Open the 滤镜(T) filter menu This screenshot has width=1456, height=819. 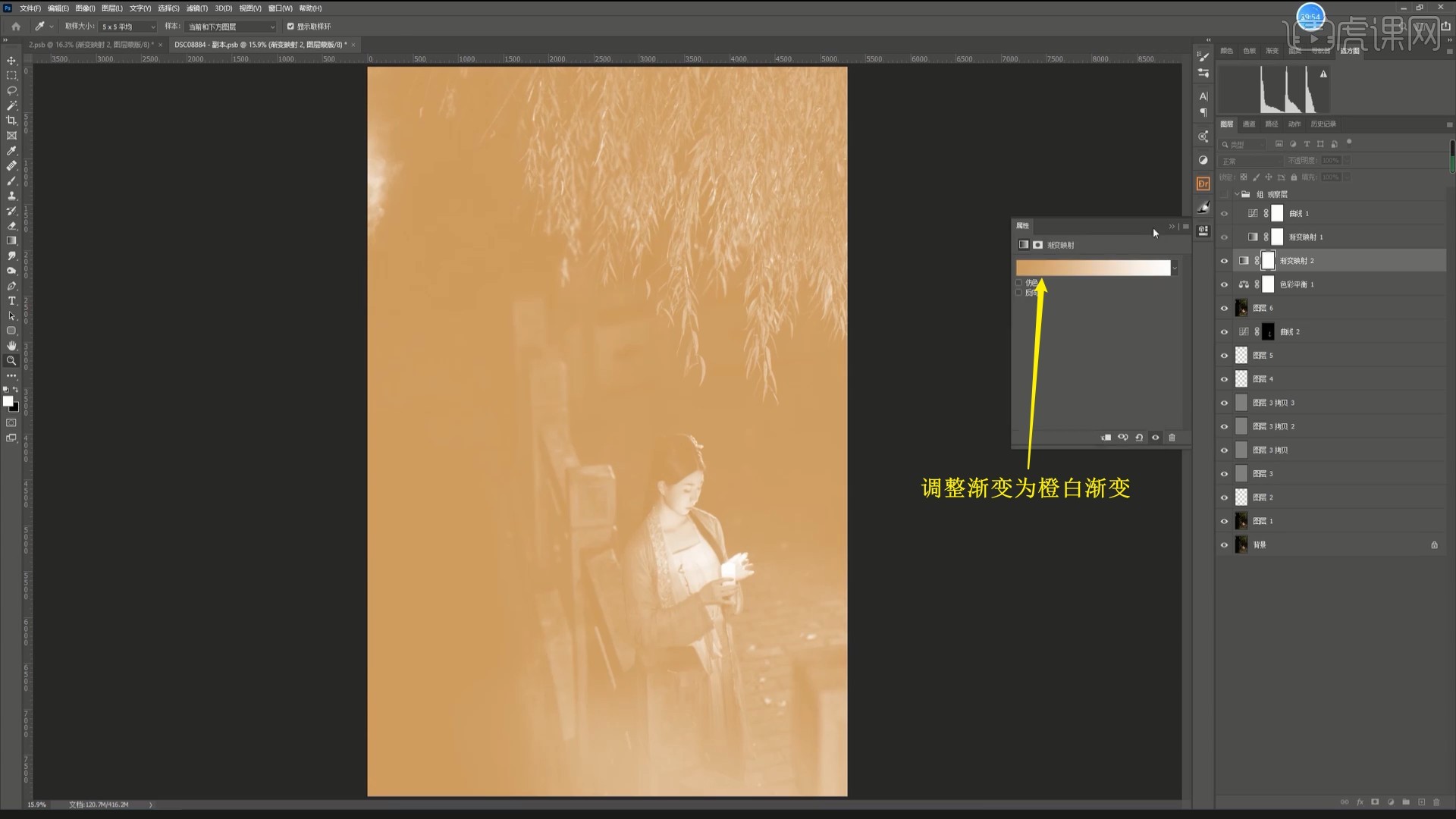pyautogui.click(x=197, y=8)
